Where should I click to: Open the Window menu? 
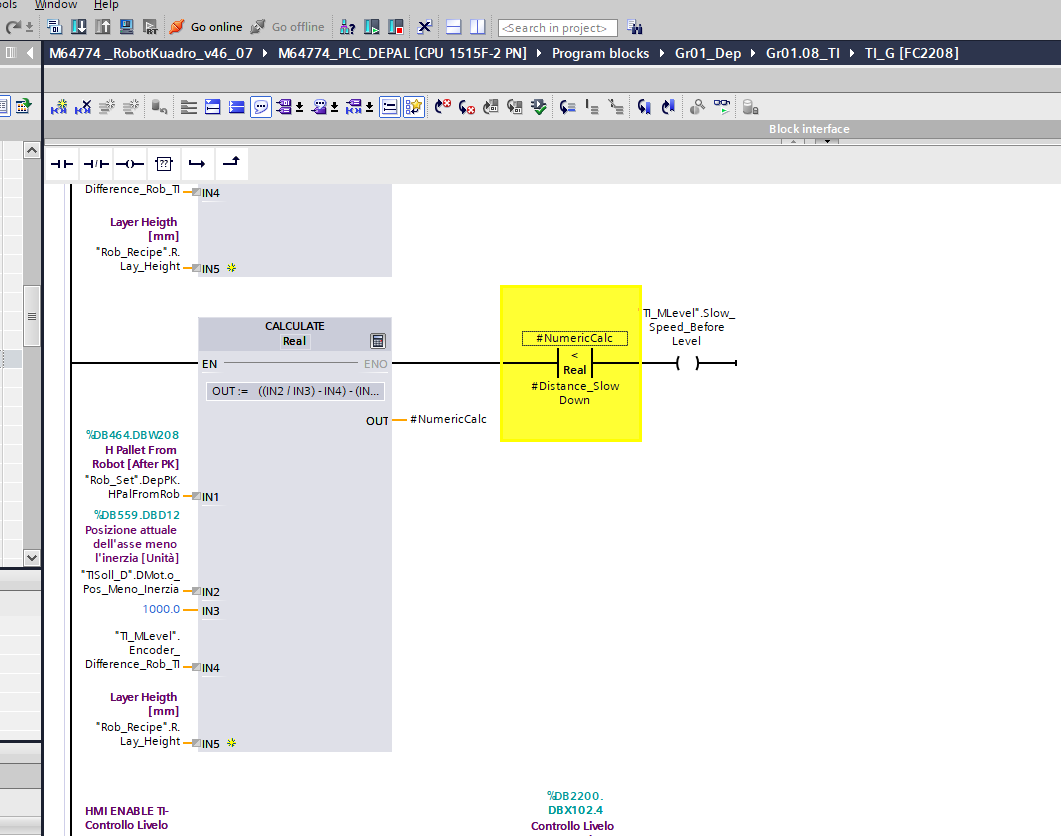(55, 5)
